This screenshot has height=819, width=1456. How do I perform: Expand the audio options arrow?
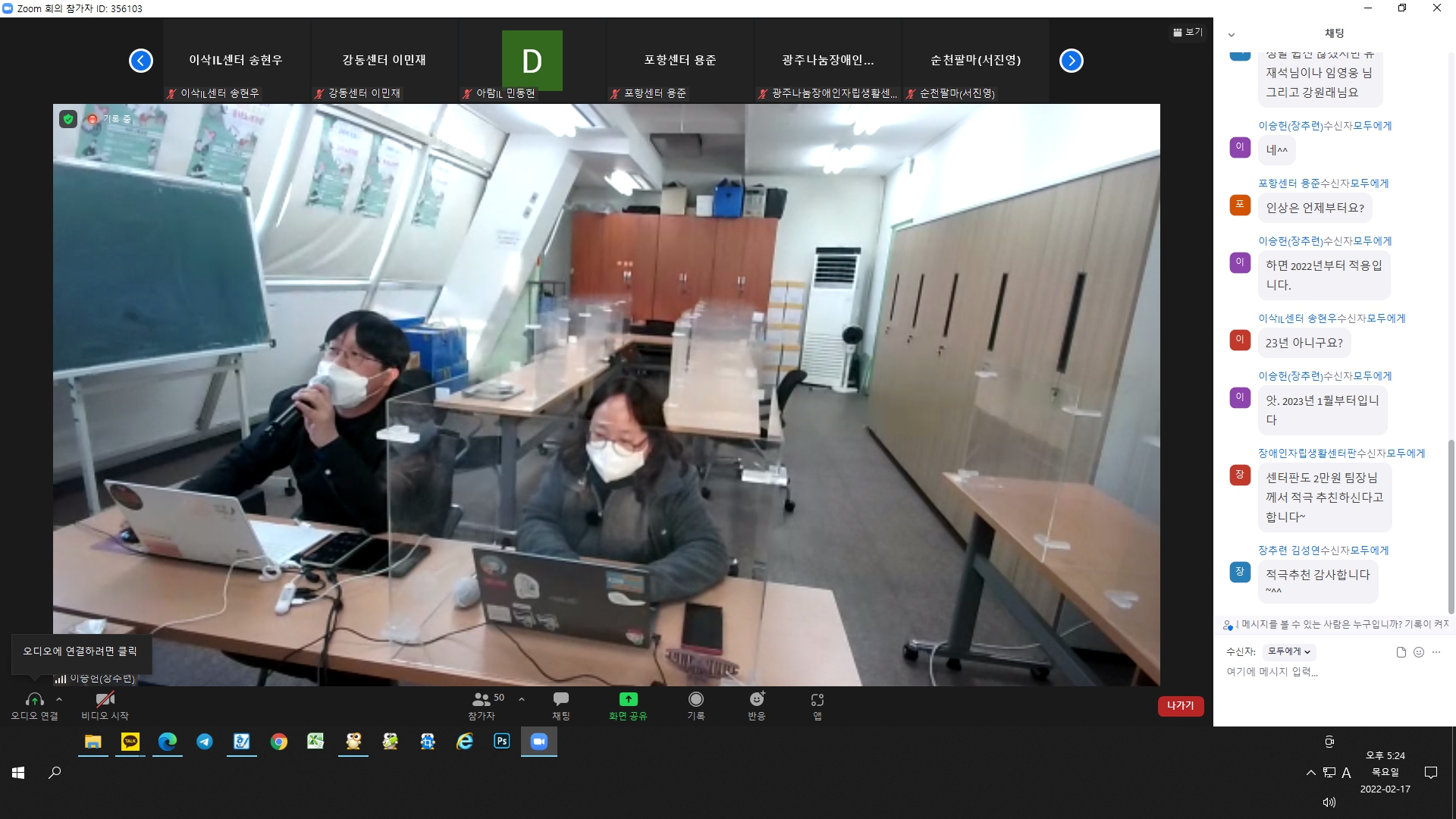tap(59, 699)
